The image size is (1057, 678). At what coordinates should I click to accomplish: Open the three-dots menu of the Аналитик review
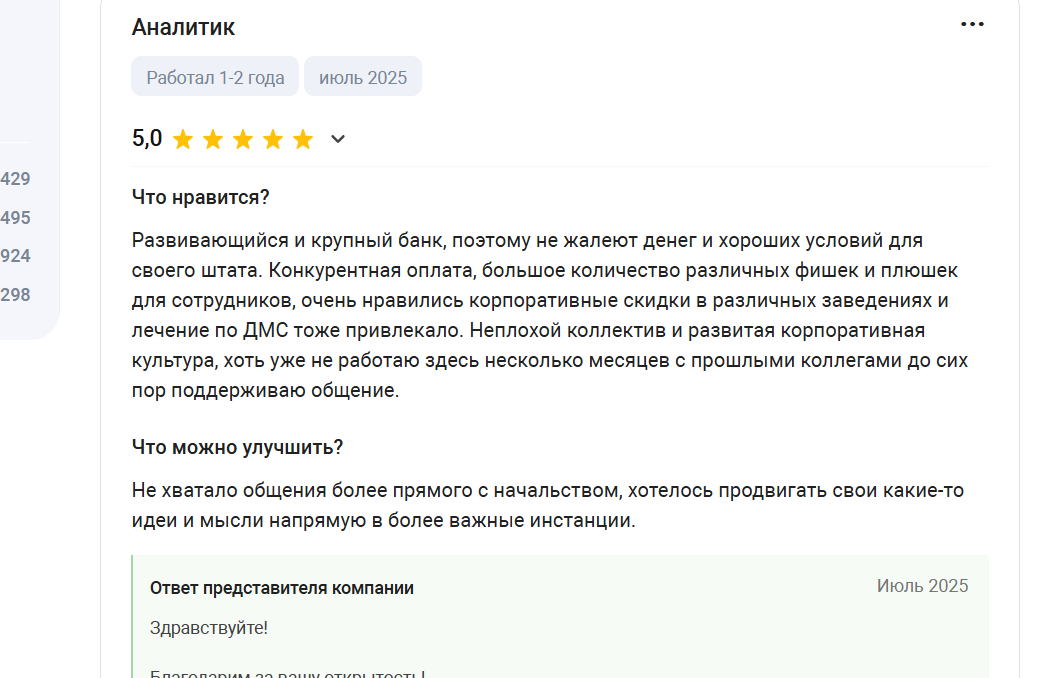(972, 25)
